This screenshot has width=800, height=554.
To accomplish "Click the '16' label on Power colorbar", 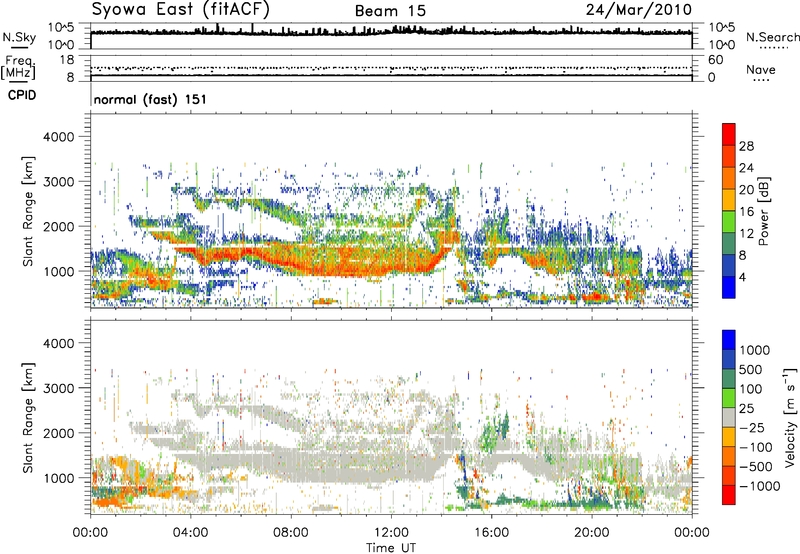I will pyautogui.click(x=746, y=212).
